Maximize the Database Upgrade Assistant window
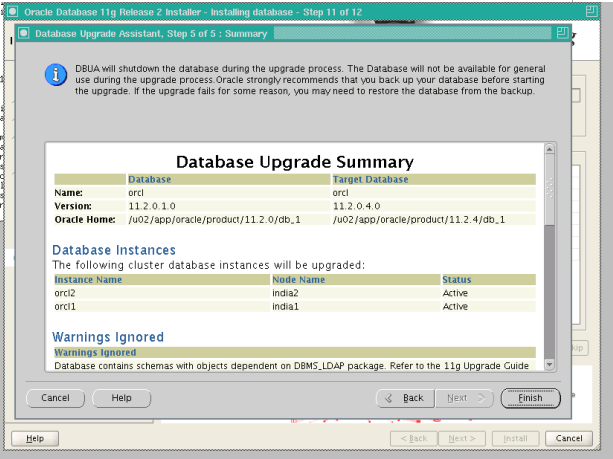 click(x=562, y=33)
